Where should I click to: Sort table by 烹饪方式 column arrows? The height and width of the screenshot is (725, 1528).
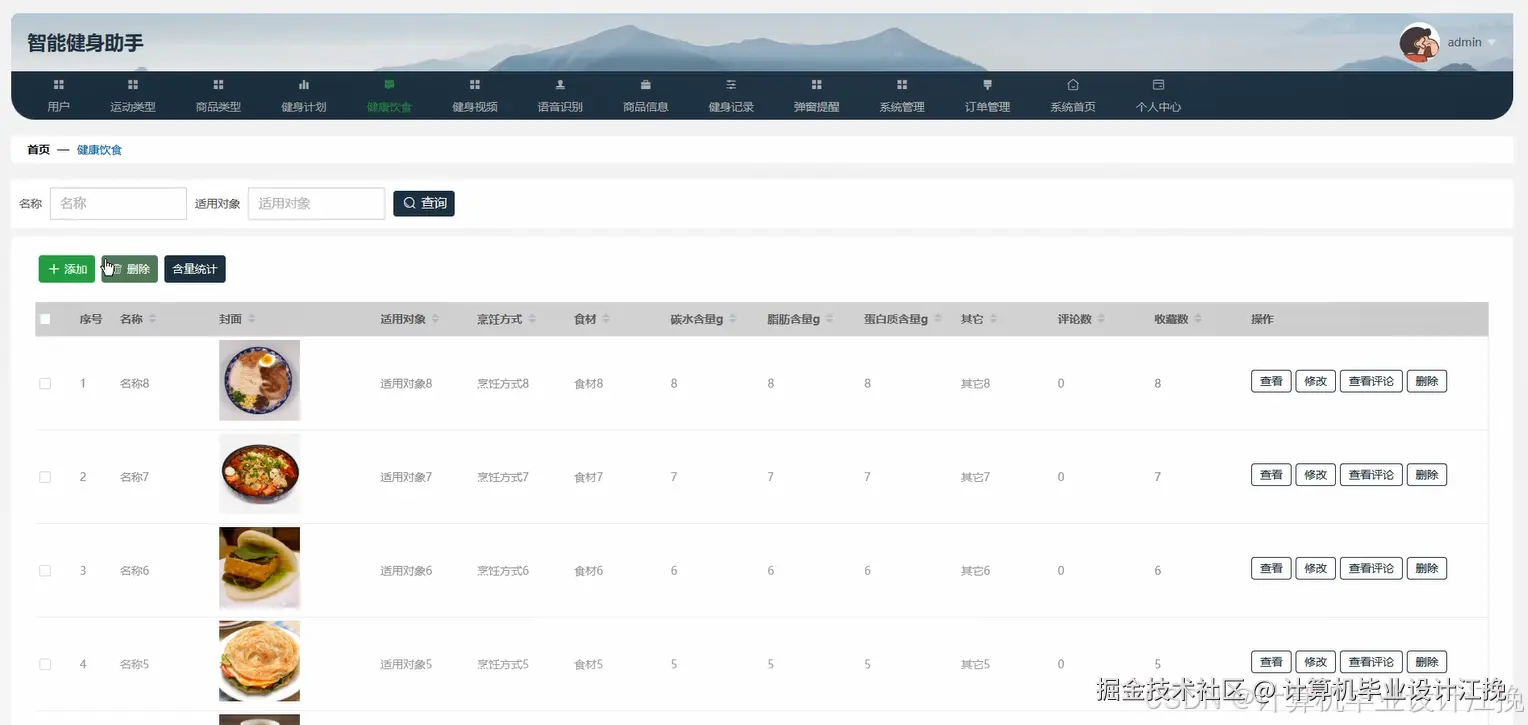click(x=532, y=319)
